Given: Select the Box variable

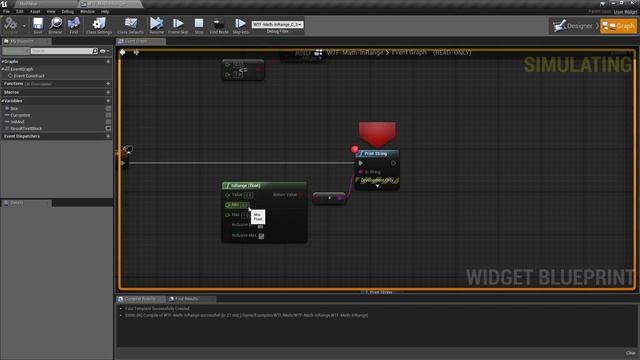Looking at the screenshot, I should point(14,109).
